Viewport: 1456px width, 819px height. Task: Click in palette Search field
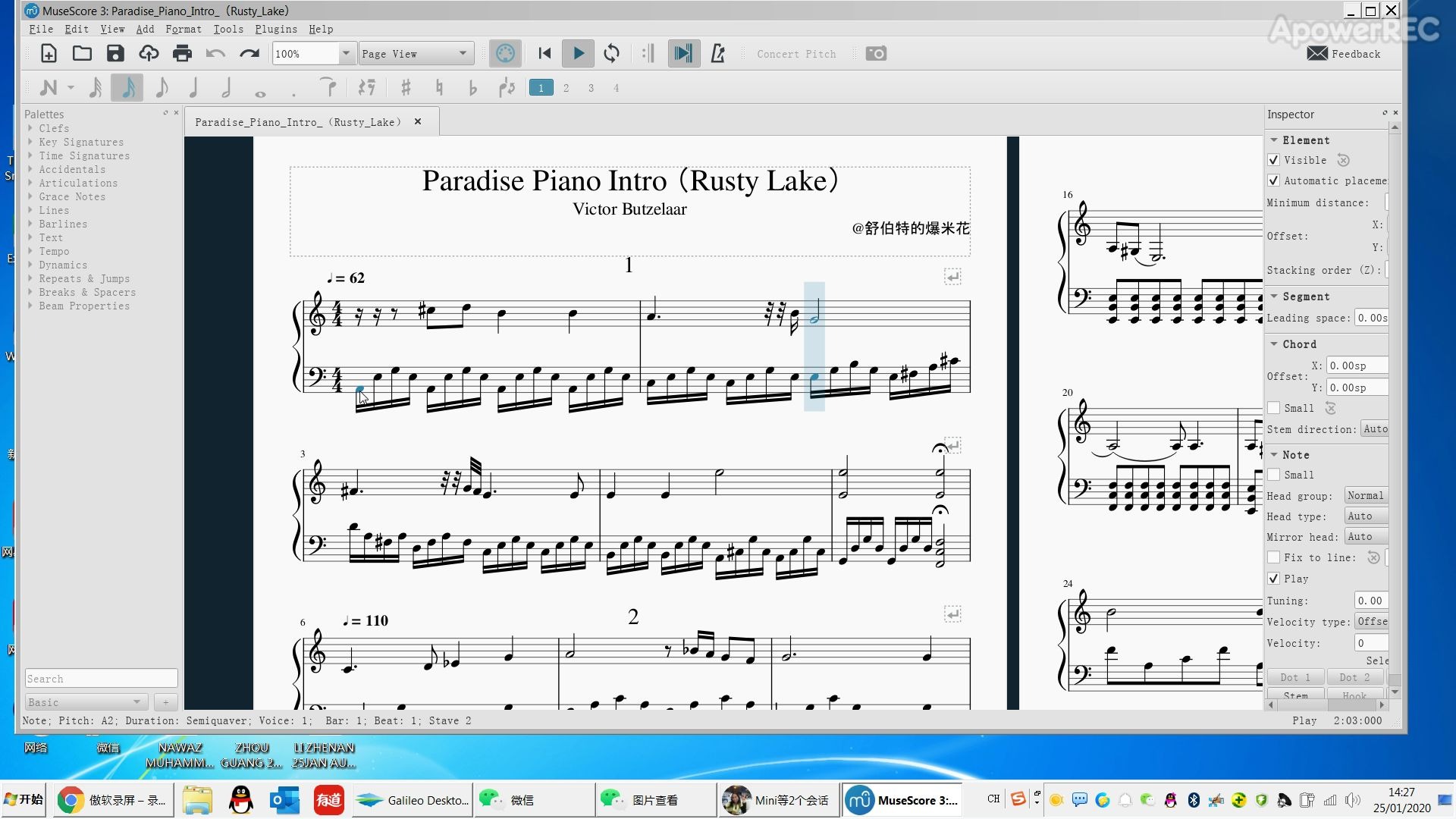(102, 679)
